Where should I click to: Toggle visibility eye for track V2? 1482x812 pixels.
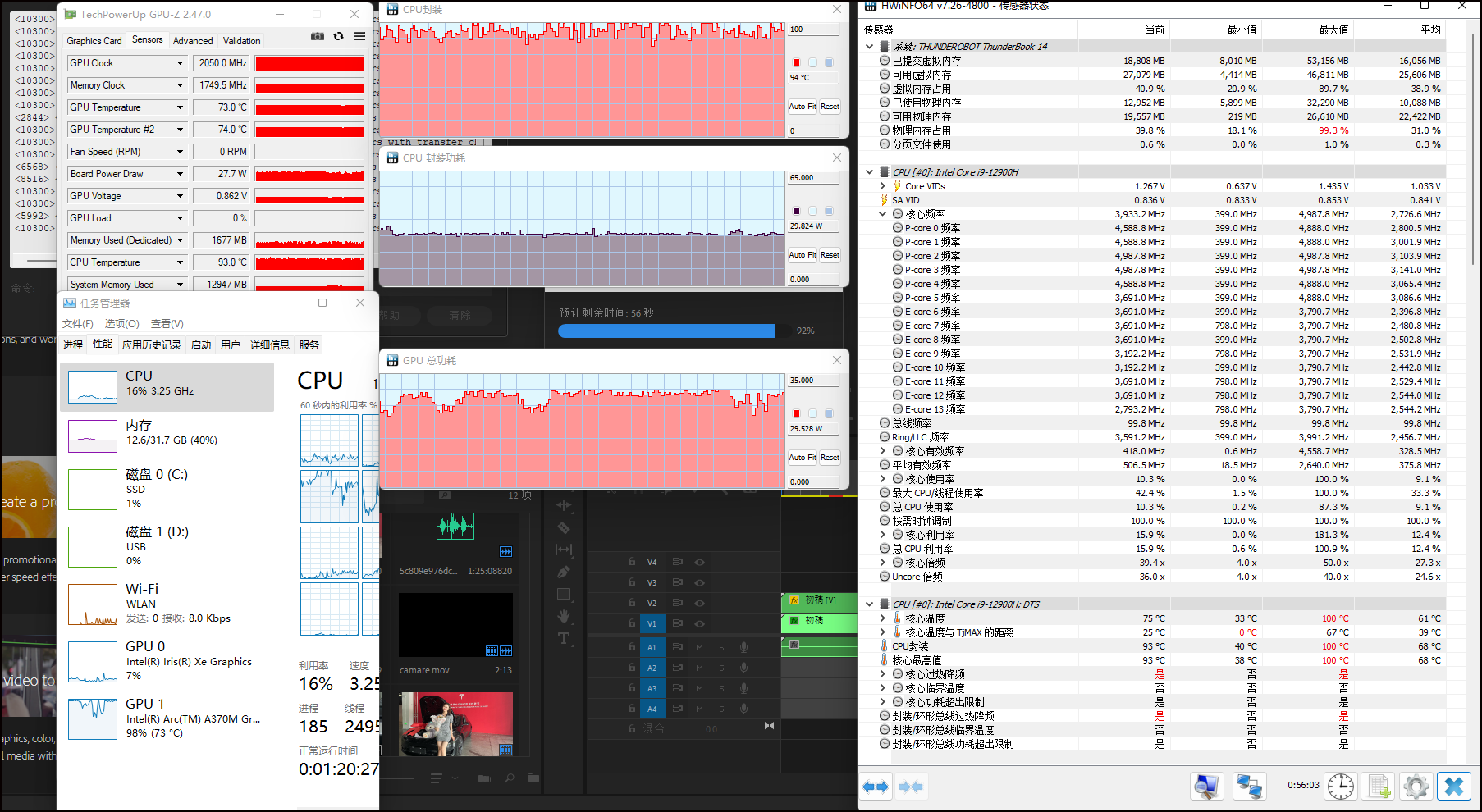coord(700,604)
